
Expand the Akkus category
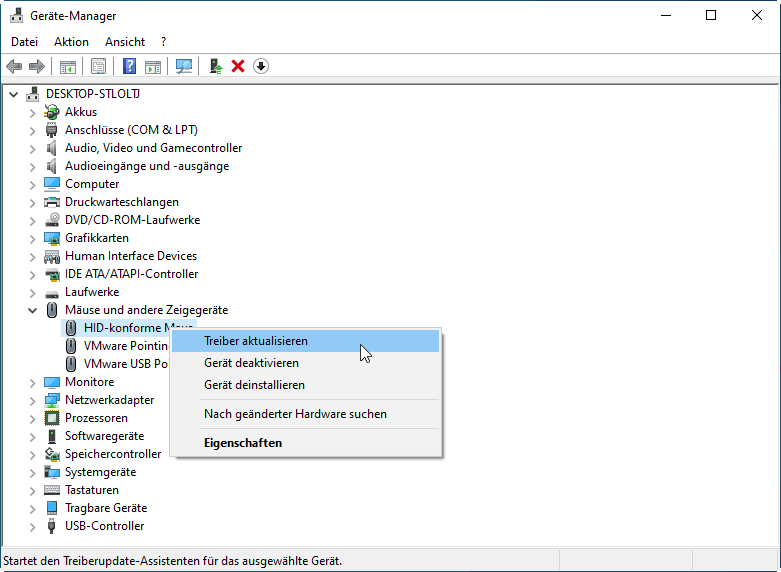click(x=33, y=112)
